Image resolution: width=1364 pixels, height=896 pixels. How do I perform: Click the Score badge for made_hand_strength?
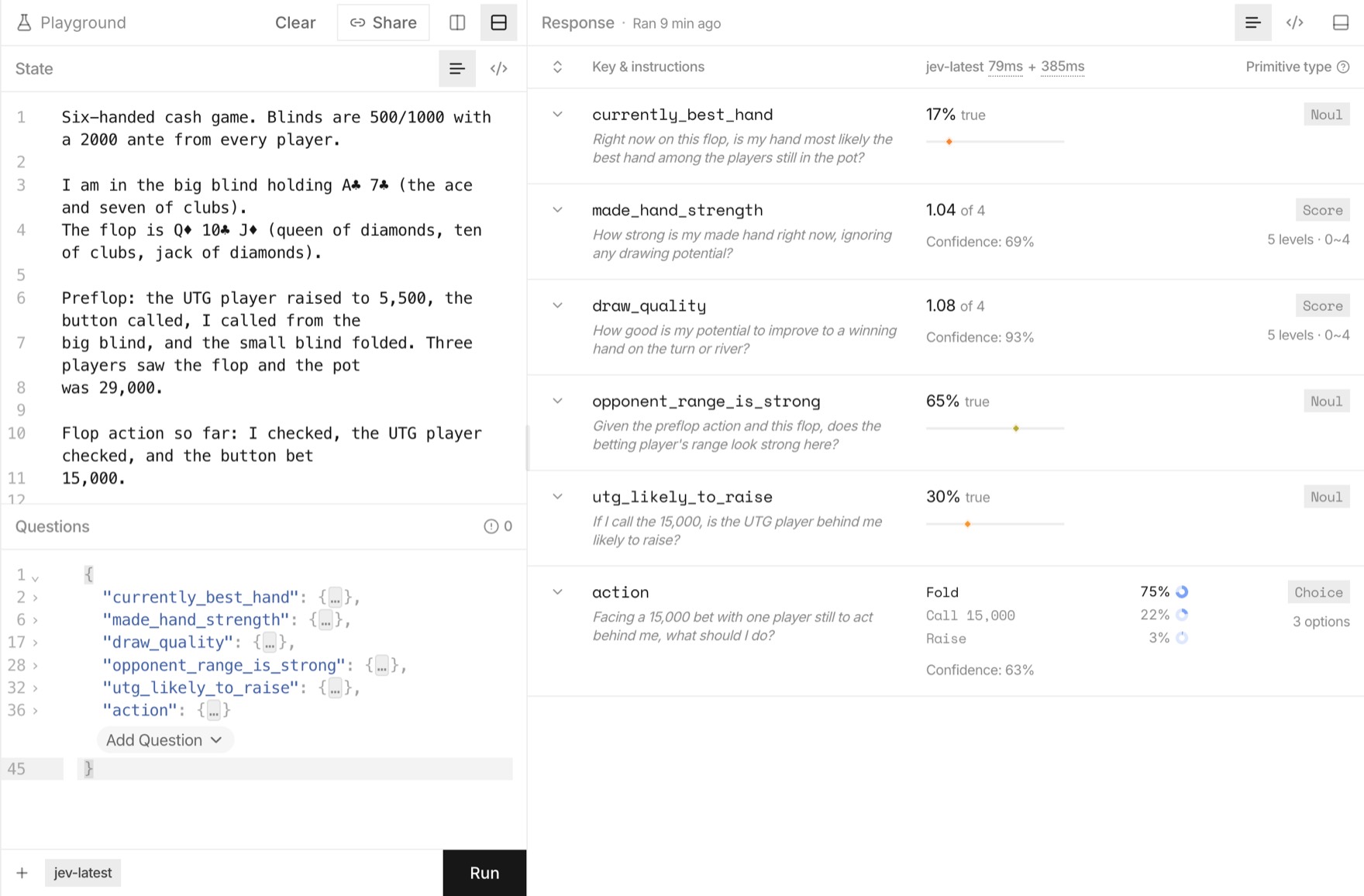(1322, 210)
